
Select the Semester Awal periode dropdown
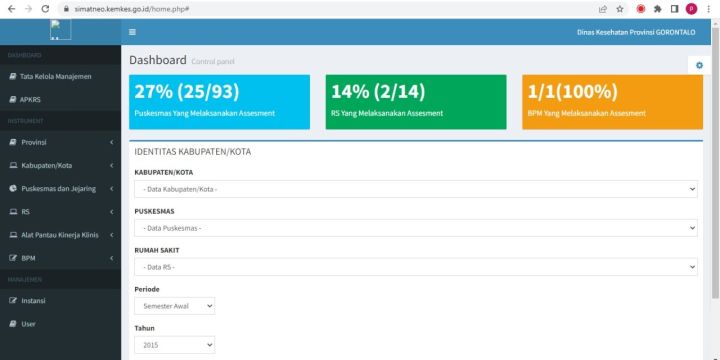174,306
